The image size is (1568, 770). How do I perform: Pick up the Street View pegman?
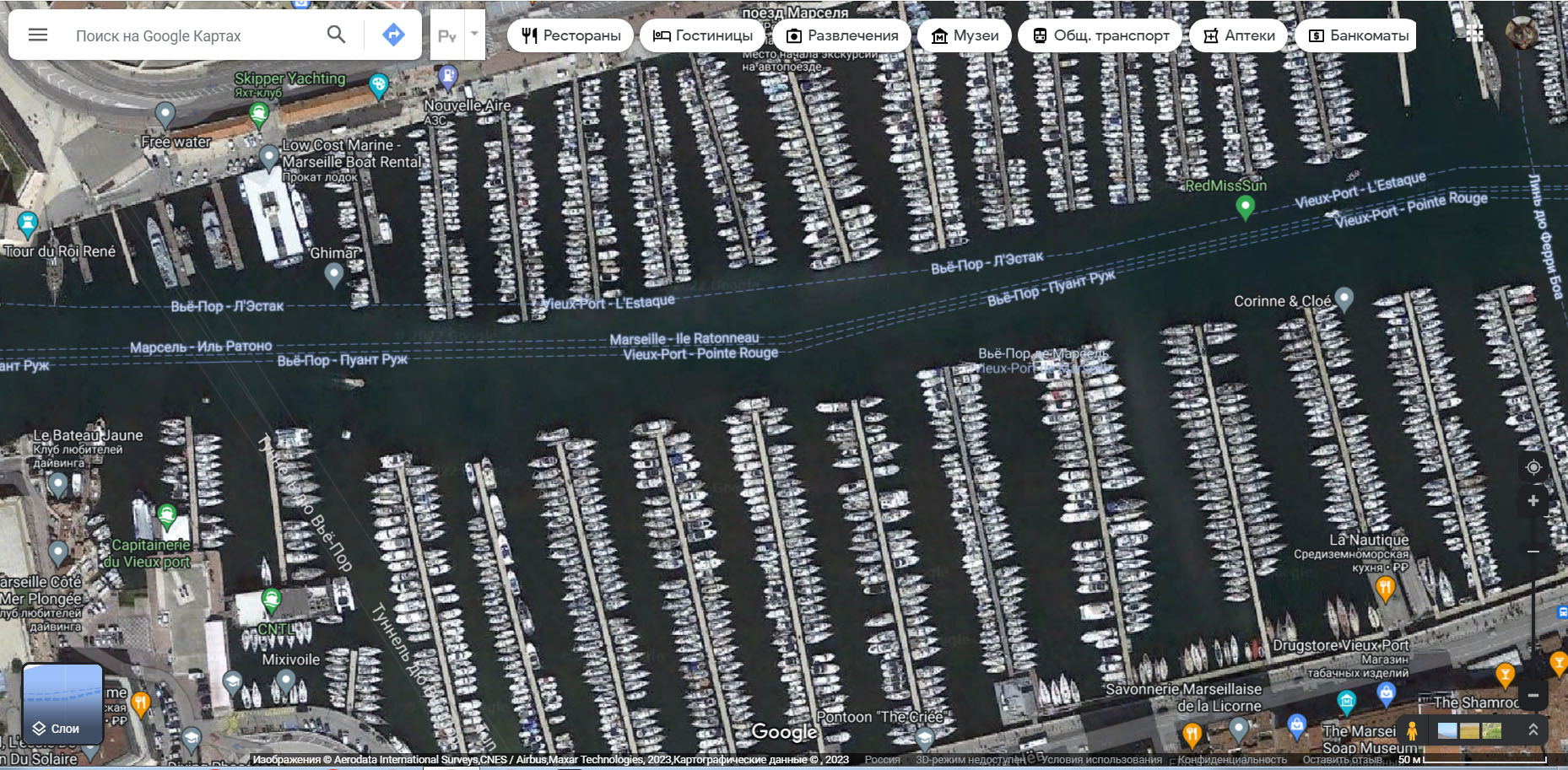coord(1412,730)
